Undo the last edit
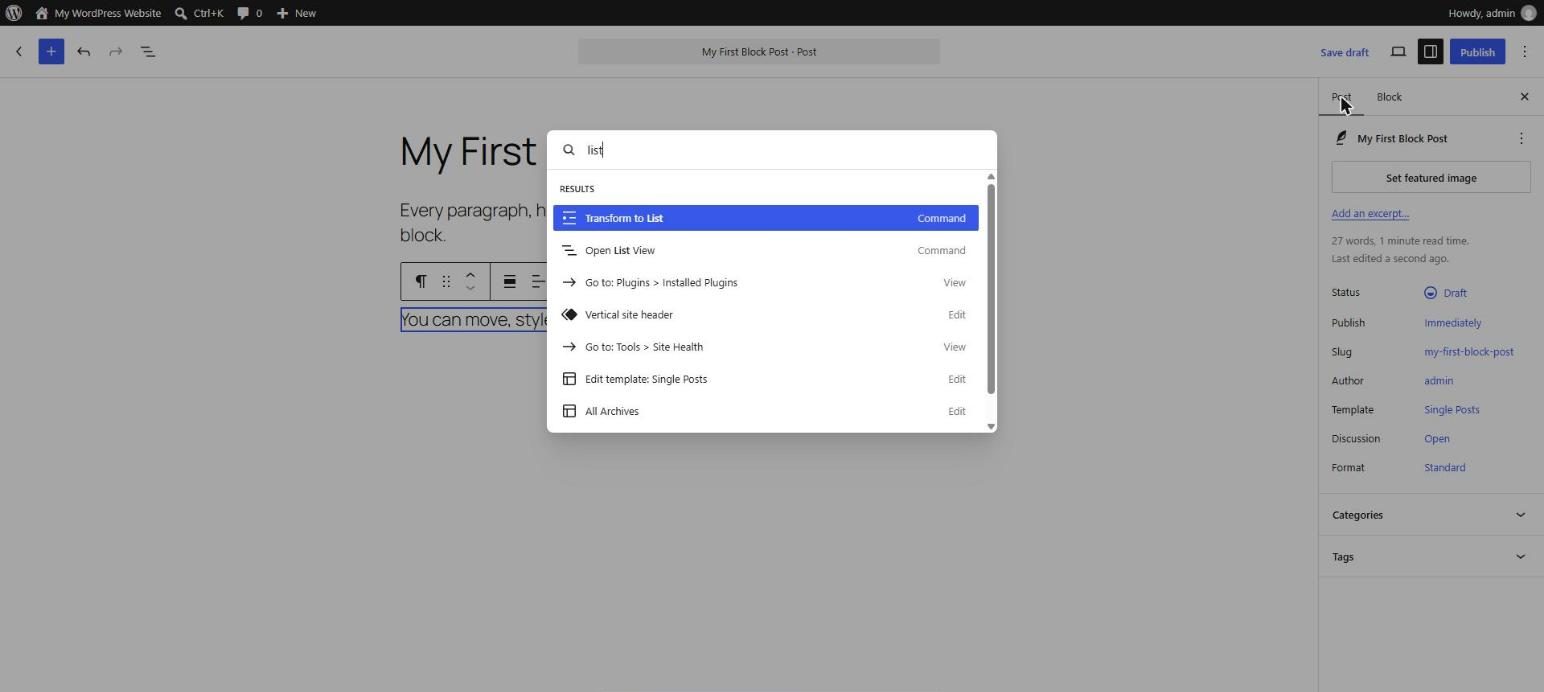This screenshot has width=1544, height=692. click(84, 52)
